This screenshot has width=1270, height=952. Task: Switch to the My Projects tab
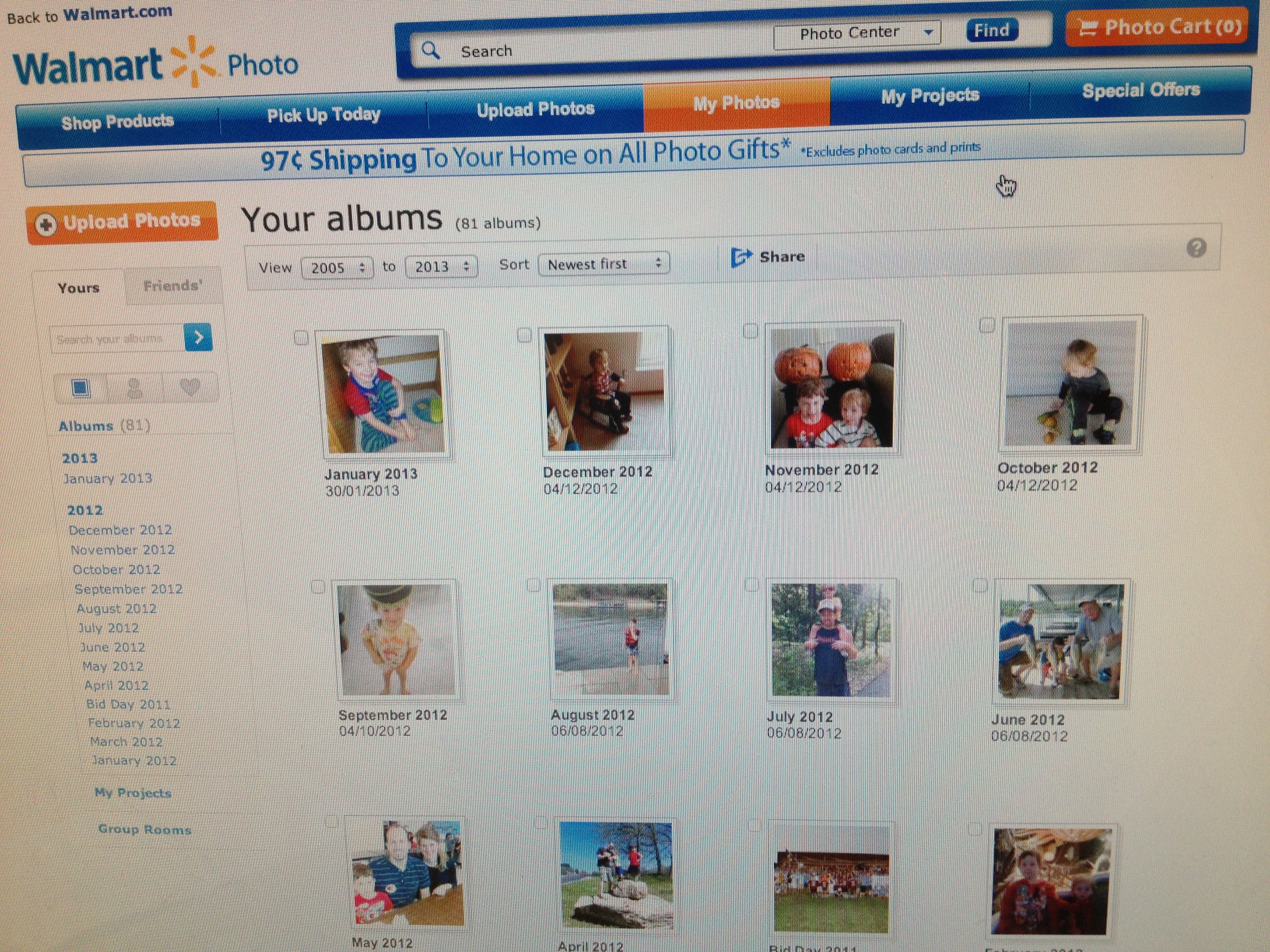click(930, 96)
